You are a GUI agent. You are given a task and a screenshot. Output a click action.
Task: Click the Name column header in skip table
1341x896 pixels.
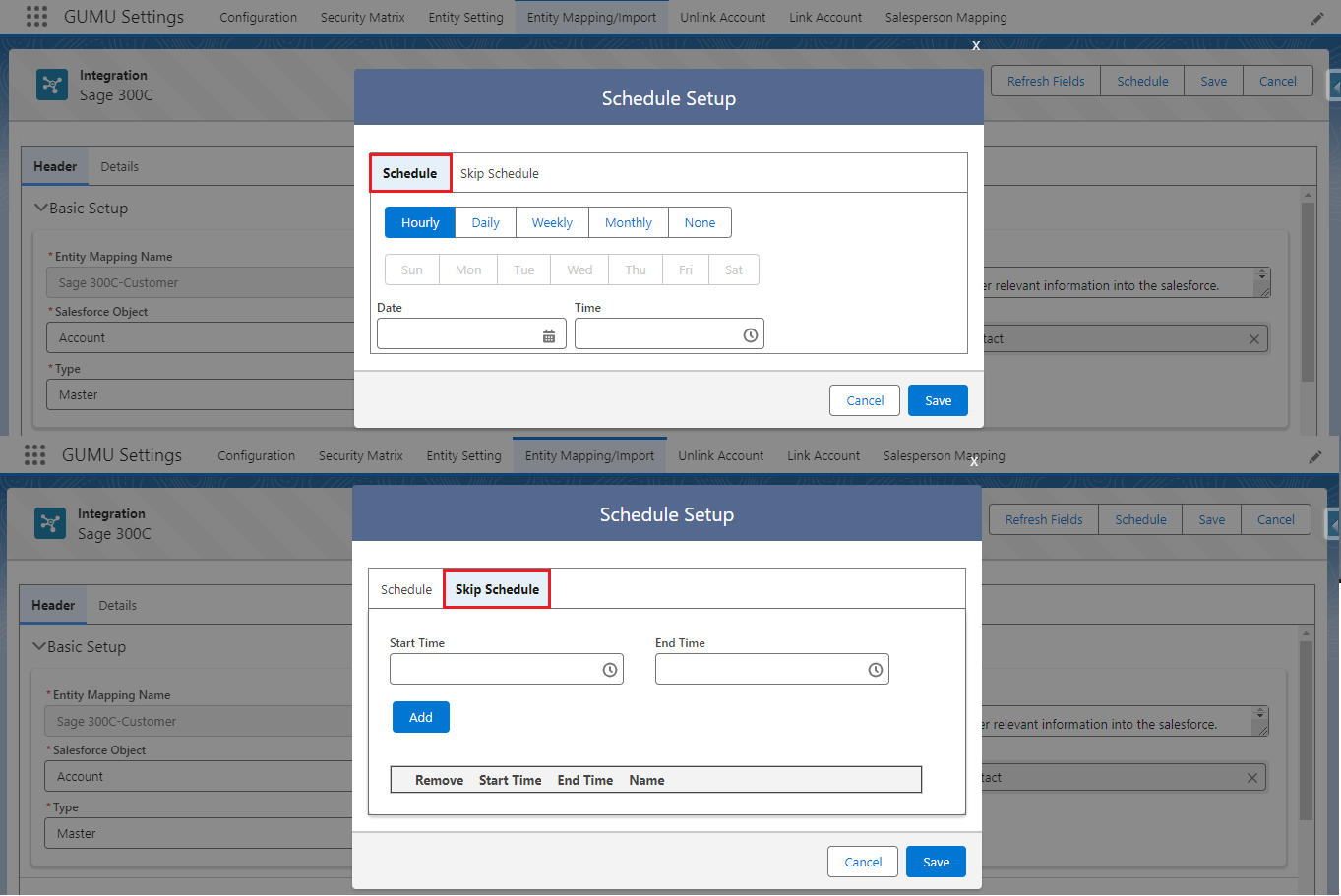[646, 781]
